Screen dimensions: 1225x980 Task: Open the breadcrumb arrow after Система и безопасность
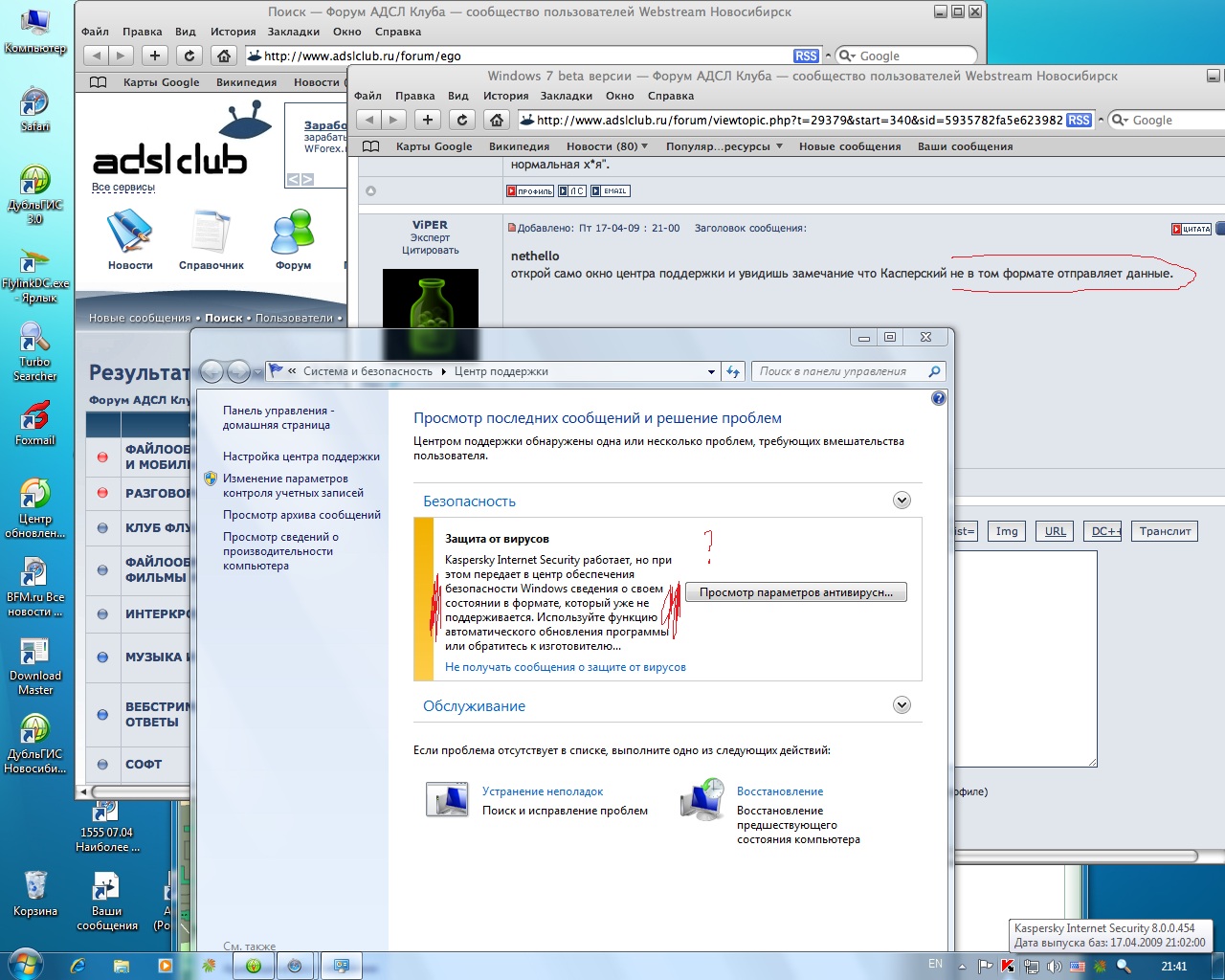click(x=444, y=371)
